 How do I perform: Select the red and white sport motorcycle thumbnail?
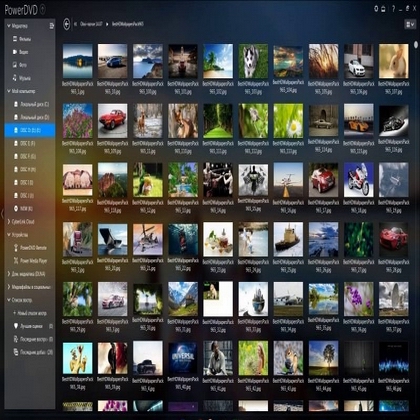[x=358, y=180]
